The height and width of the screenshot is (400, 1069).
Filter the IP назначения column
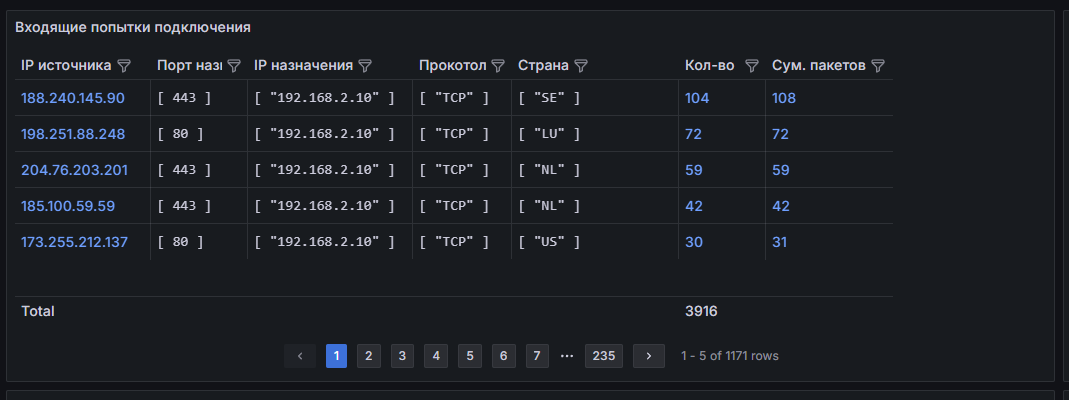click(x=365, y=66)
